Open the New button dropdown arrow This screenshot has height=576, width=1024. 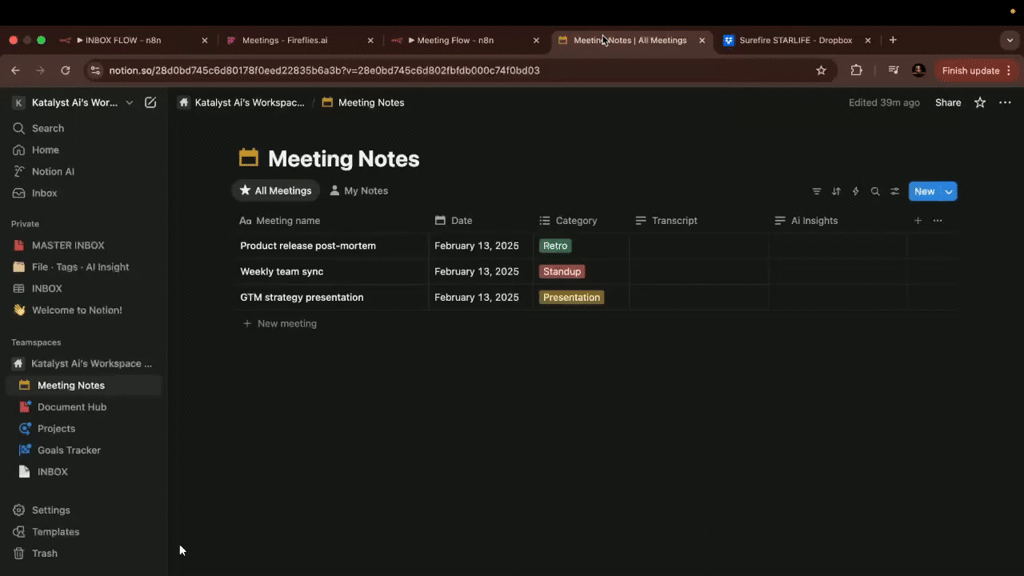click(x=946, y=191)
